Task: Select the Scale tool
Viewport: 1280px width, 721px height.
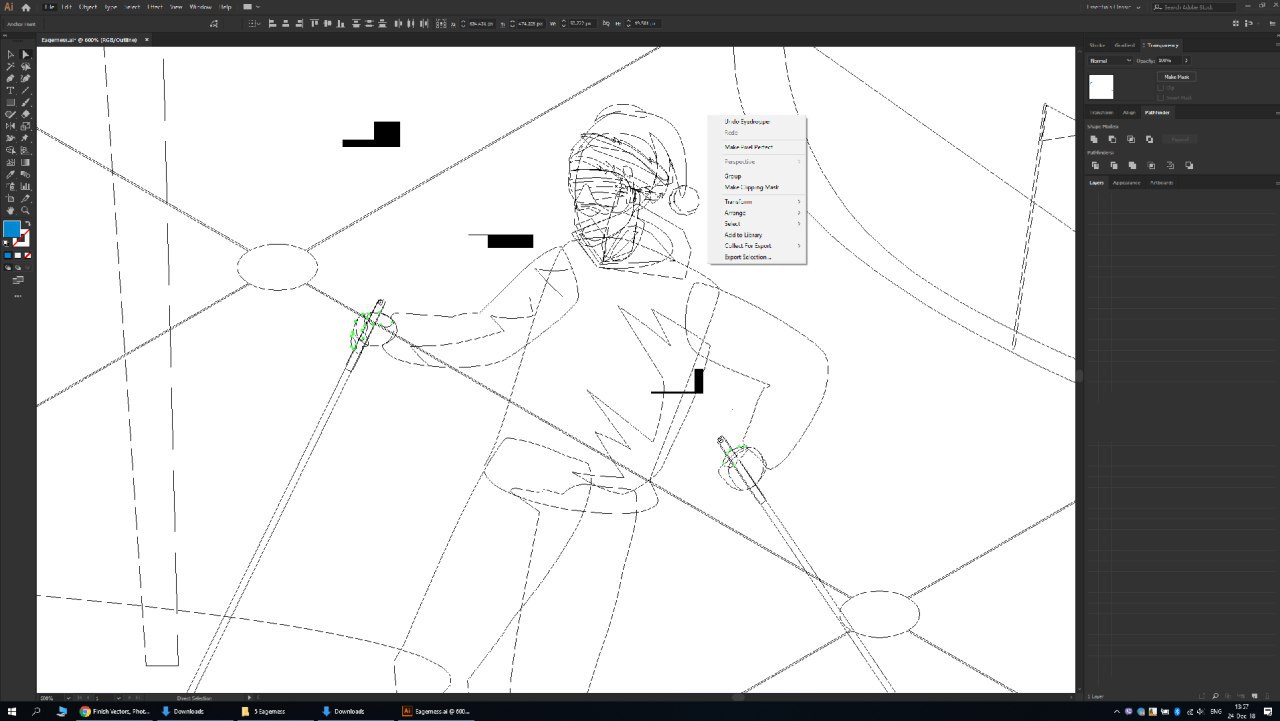Action: 25,126
